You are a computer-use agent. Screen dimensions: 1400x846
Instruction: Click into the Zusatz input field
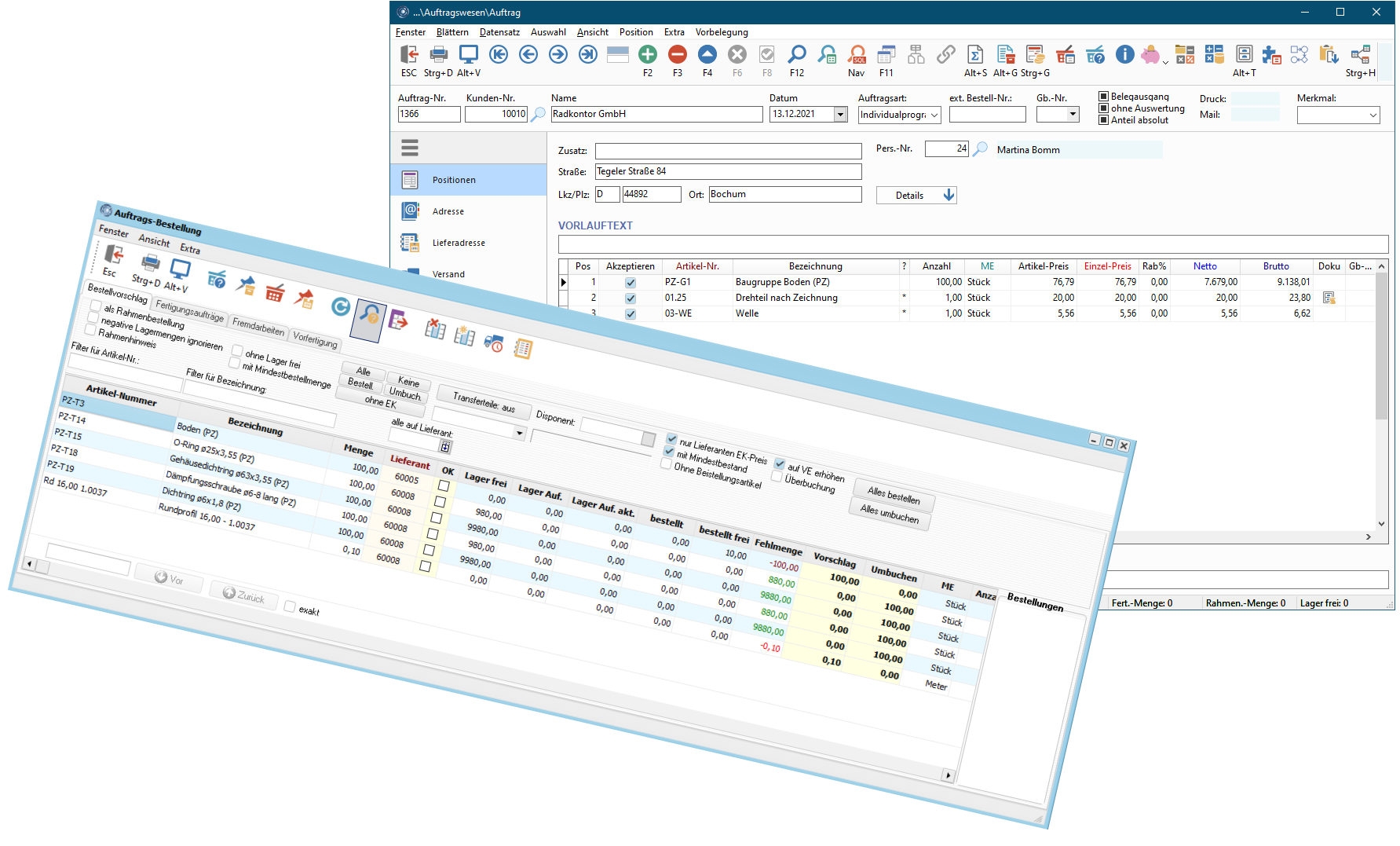[x=728, y=151]
